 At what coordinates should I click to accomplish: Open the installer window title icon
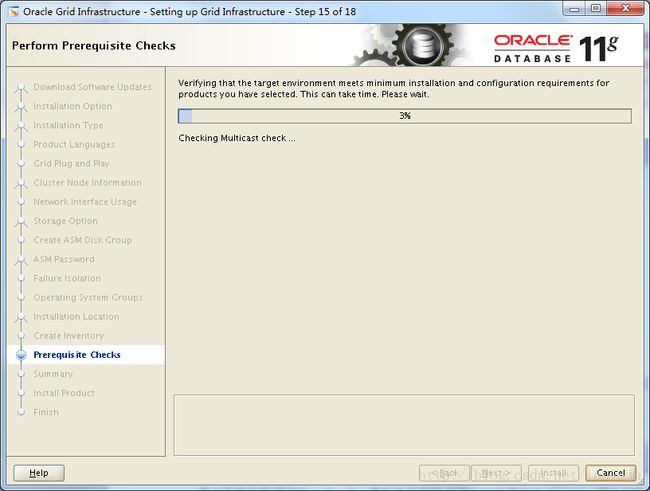pyautogui.click(x=14, y=12)
